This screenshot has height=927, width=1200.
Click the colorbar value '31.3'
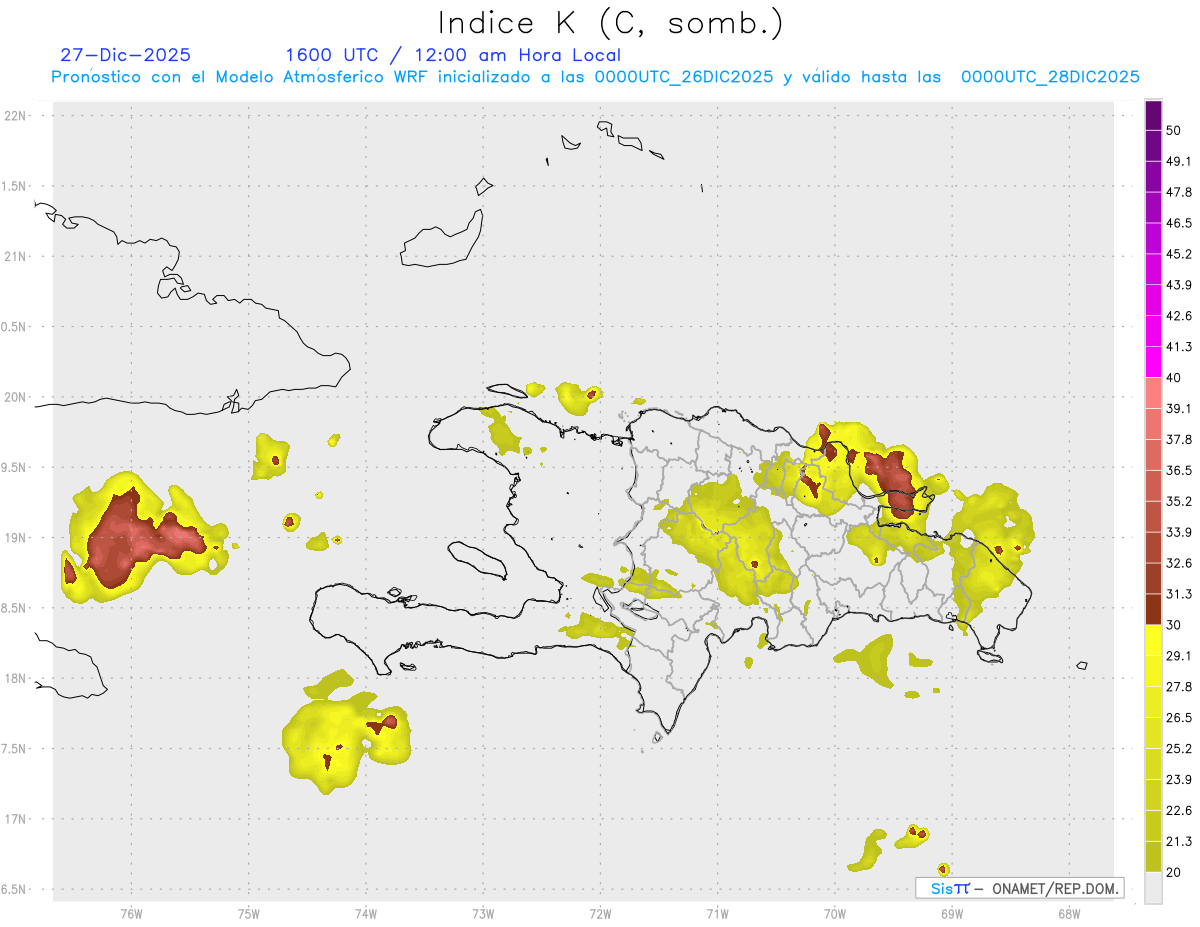coord(1178,594)
